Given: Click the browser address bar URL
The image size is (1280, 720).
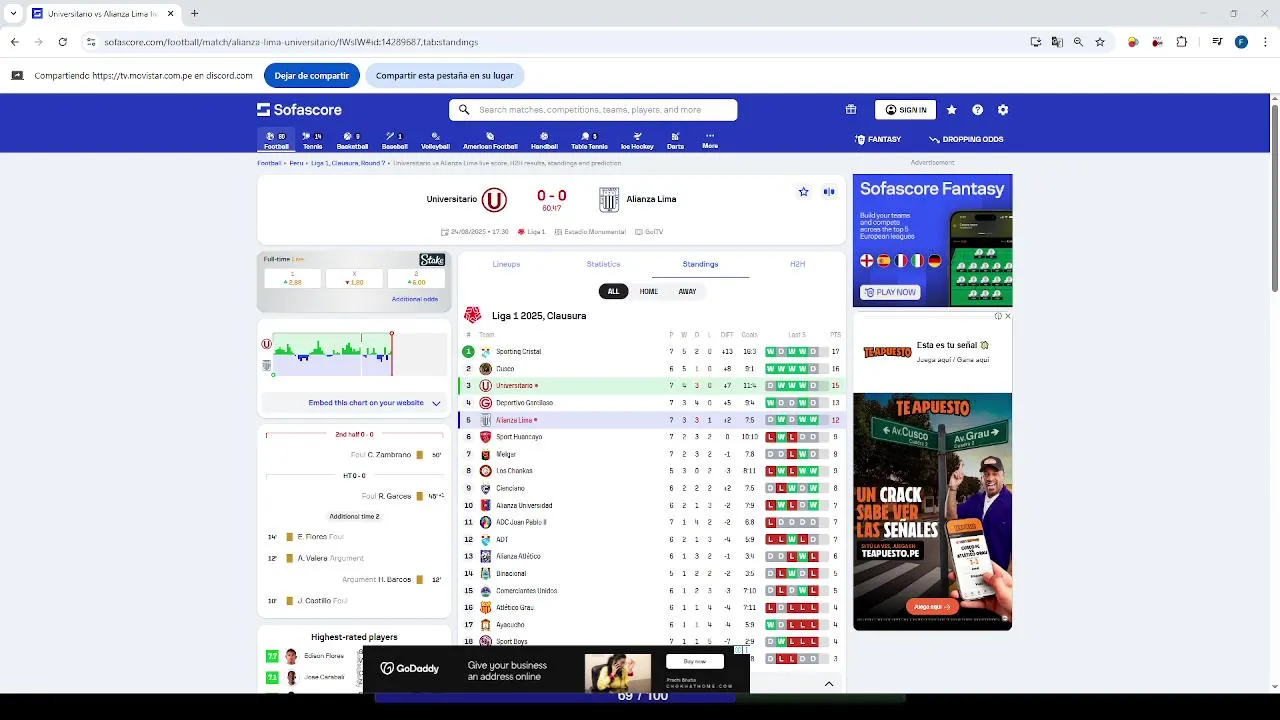Looking at the screenshot, I should (291, 42).
